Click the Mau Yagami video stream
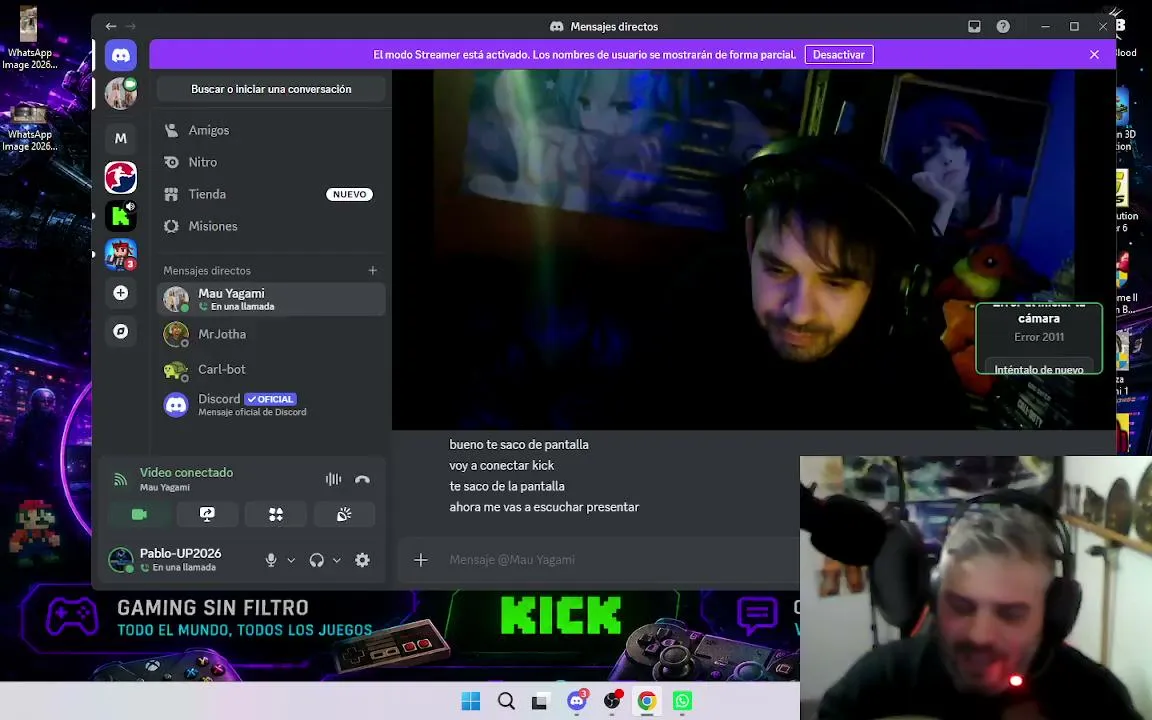 tap(754, 250)
